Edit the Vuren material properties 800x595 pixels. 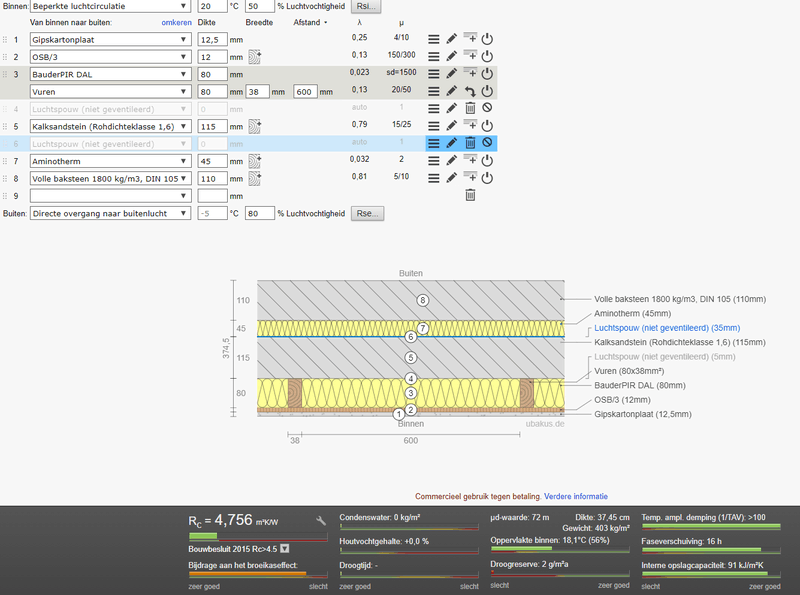pyautogui.click(x=452, y=91)
